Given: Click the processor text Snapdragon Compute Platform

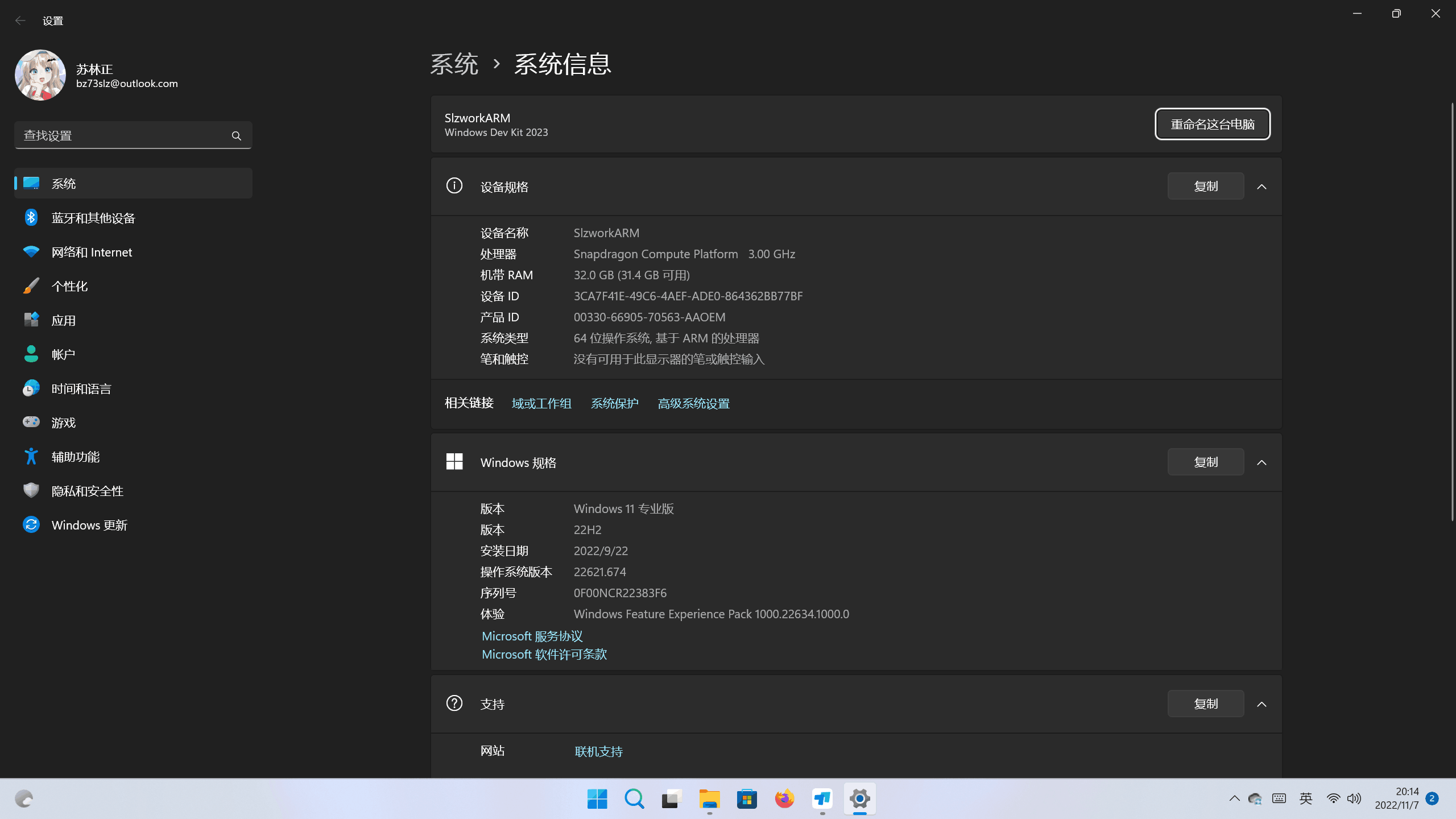Looking at the screenshot, I should 656,254.
